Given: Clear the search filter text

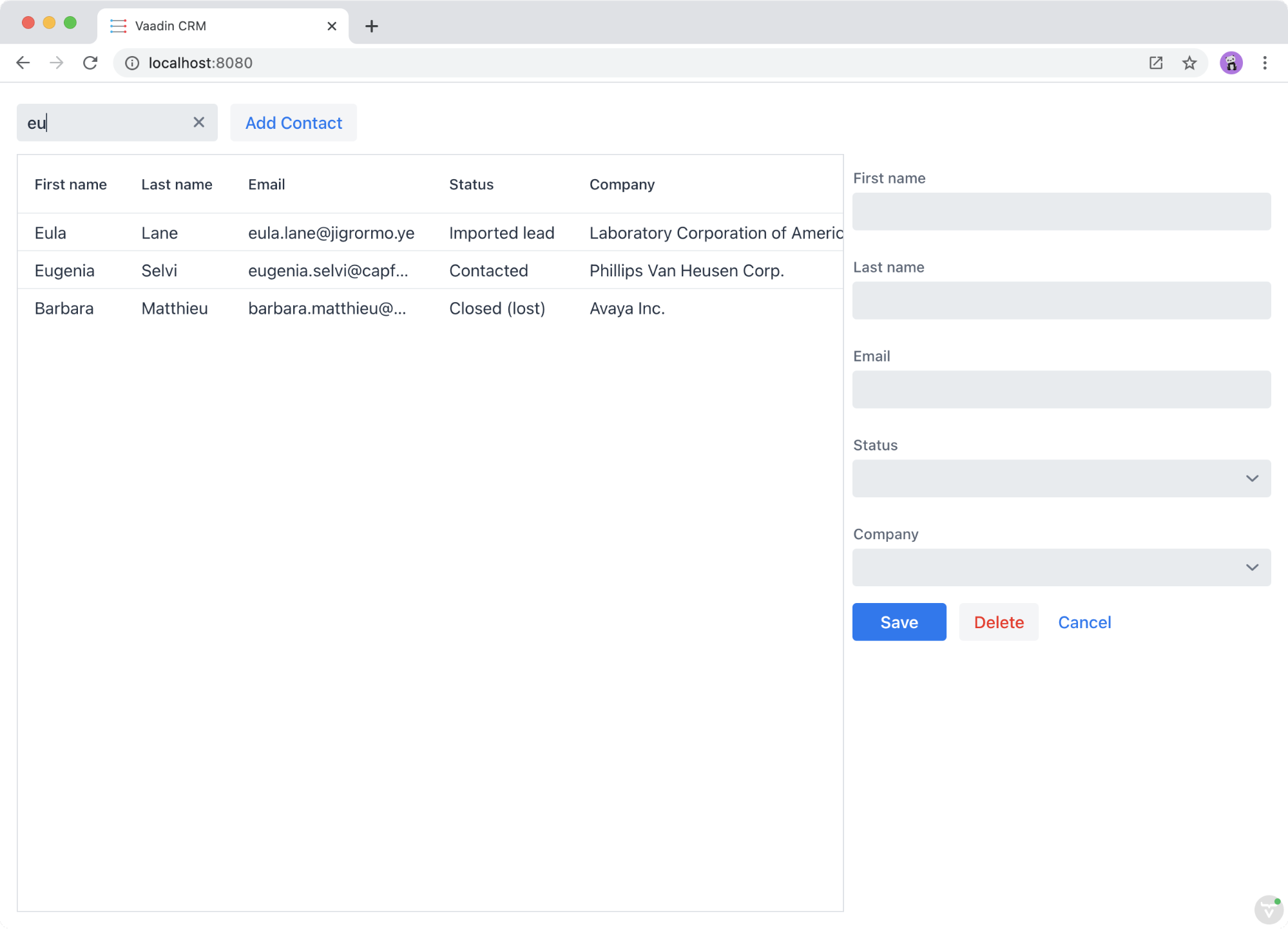Looking at the screenshot, I should coord(198,122).
